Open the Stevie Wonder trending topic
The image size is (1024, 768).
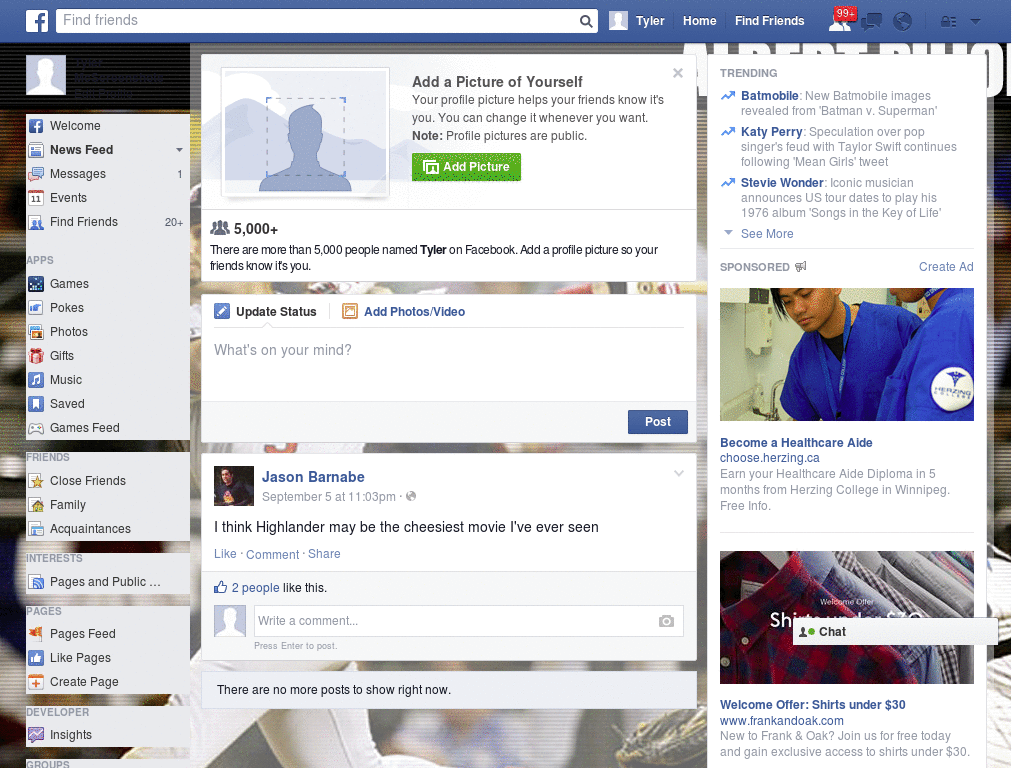(782, 183)
